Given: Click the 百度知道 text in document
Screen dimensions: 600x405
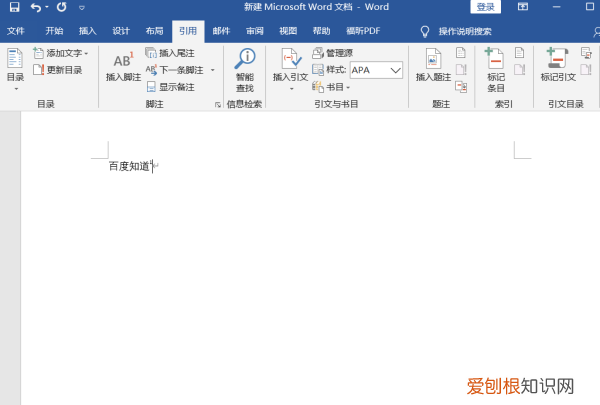Looking at the screenshot, I should [129, 166].
